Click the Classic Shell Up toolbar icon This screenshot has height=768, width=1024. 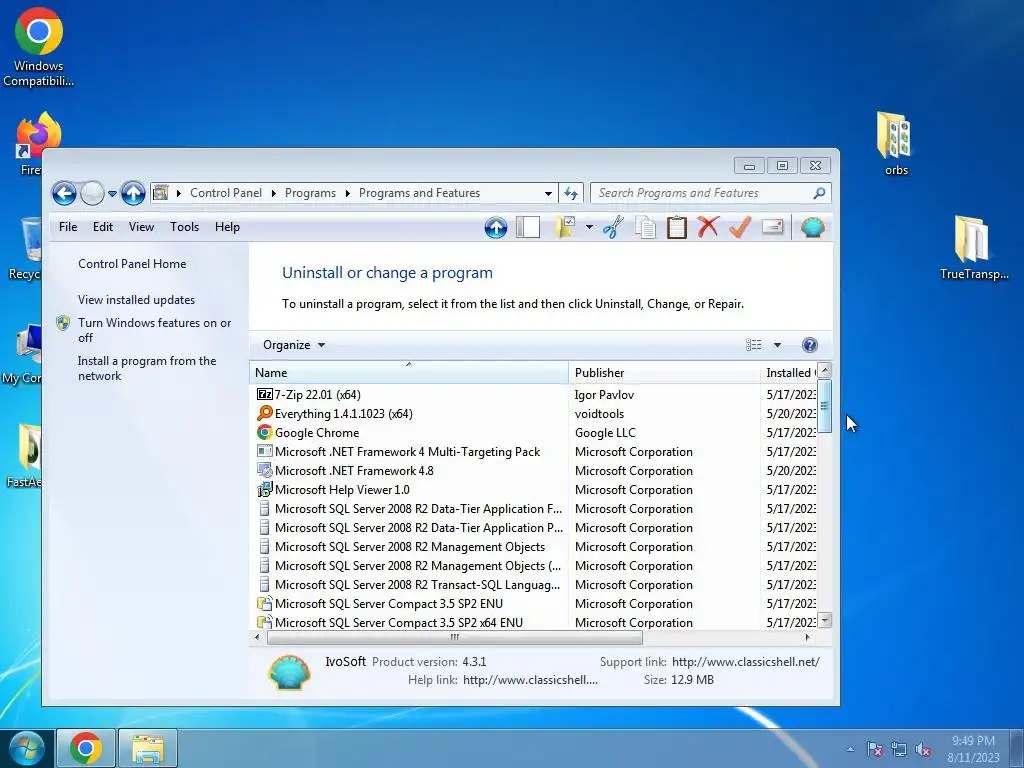coord(496,227)
